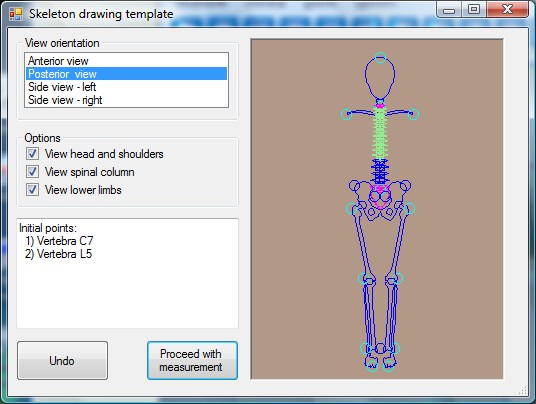Click Proceed with measurement button
Viewport: 536px width, 404px height.
(192, 360)
